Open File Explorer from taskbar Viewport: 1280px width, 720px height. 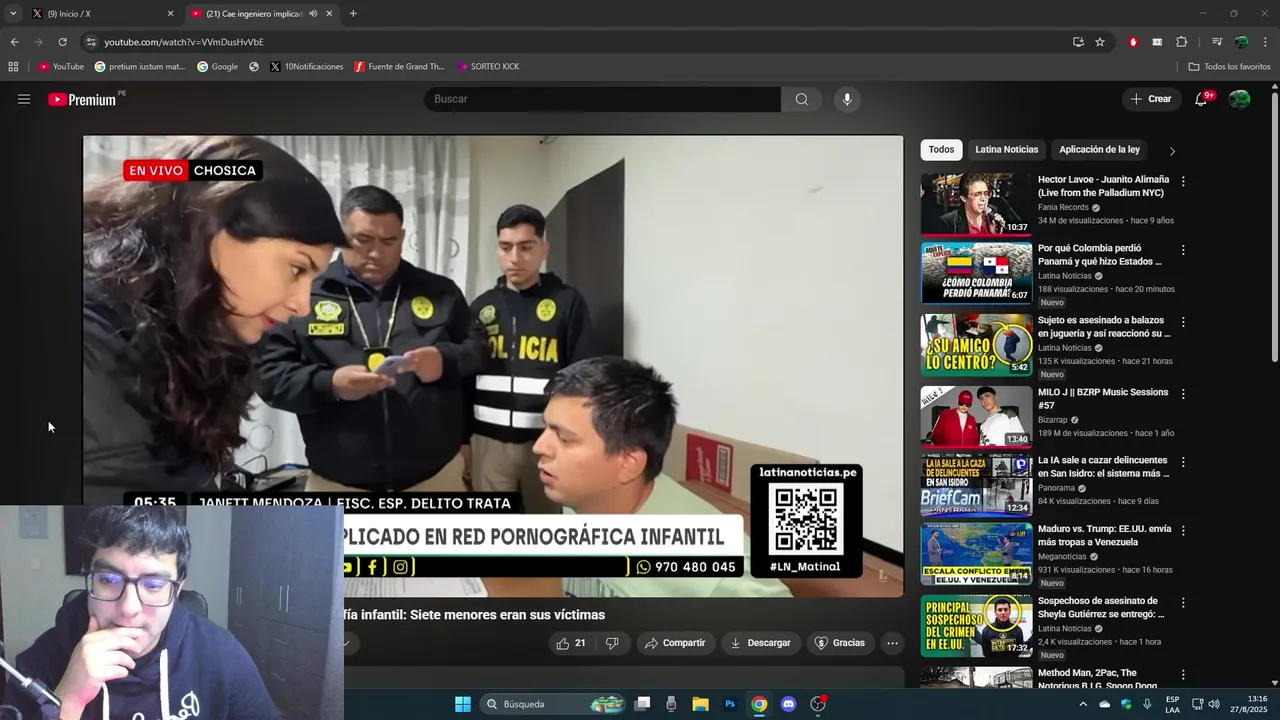700,704
